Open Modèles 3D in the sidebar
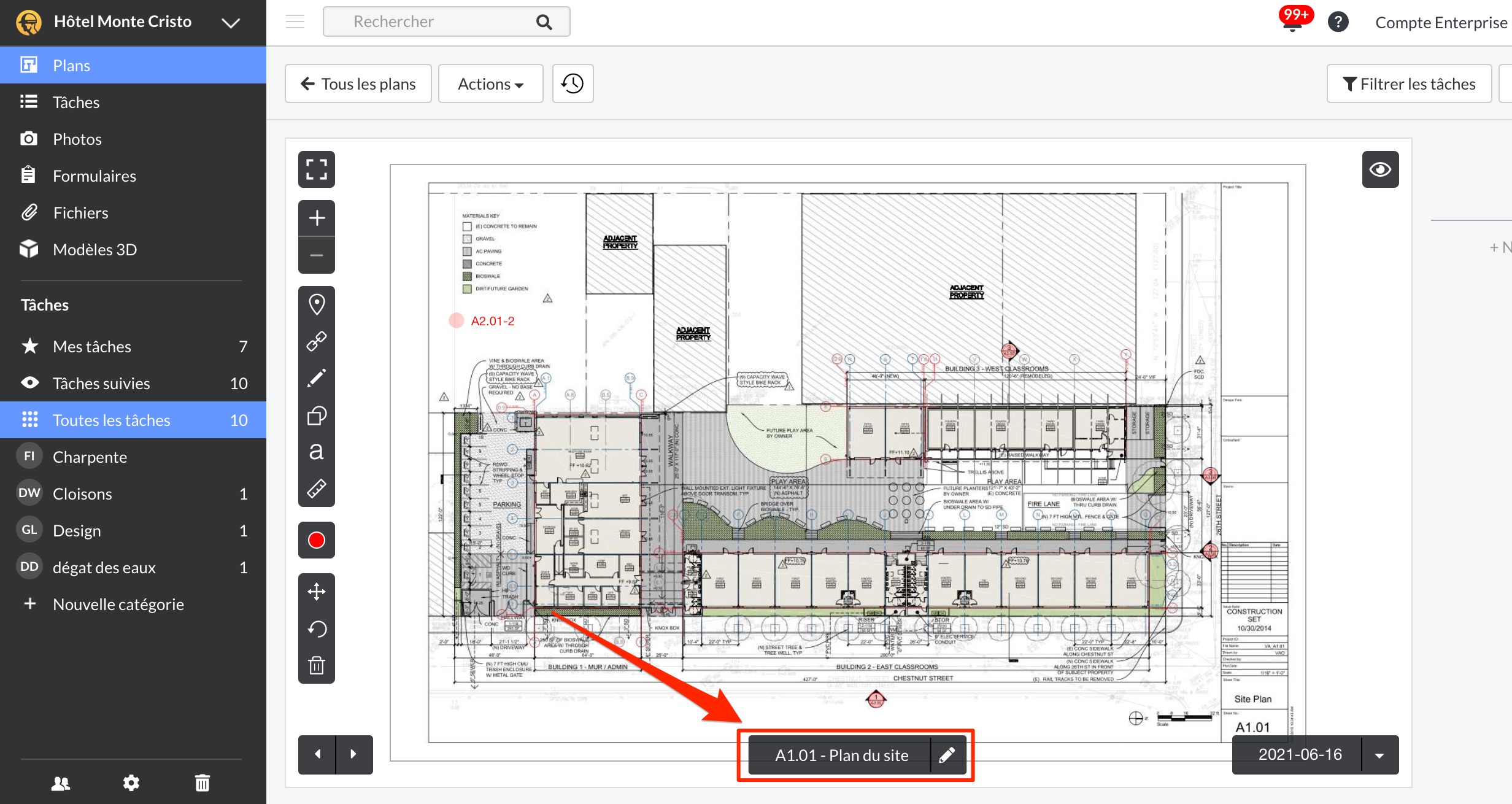The image size is (1512, 804). click(94, 249)
